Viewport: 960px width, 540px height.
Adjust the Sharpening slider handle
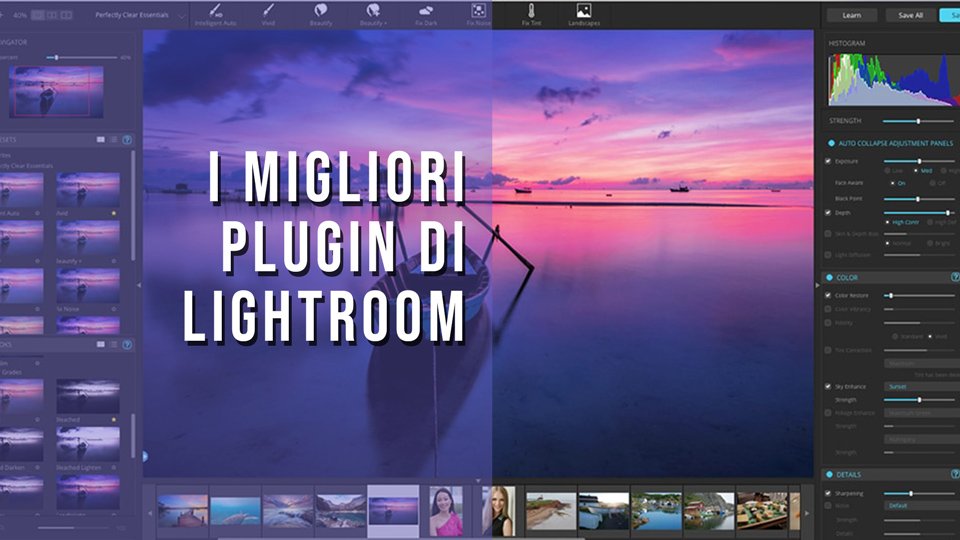pos(911,493)
